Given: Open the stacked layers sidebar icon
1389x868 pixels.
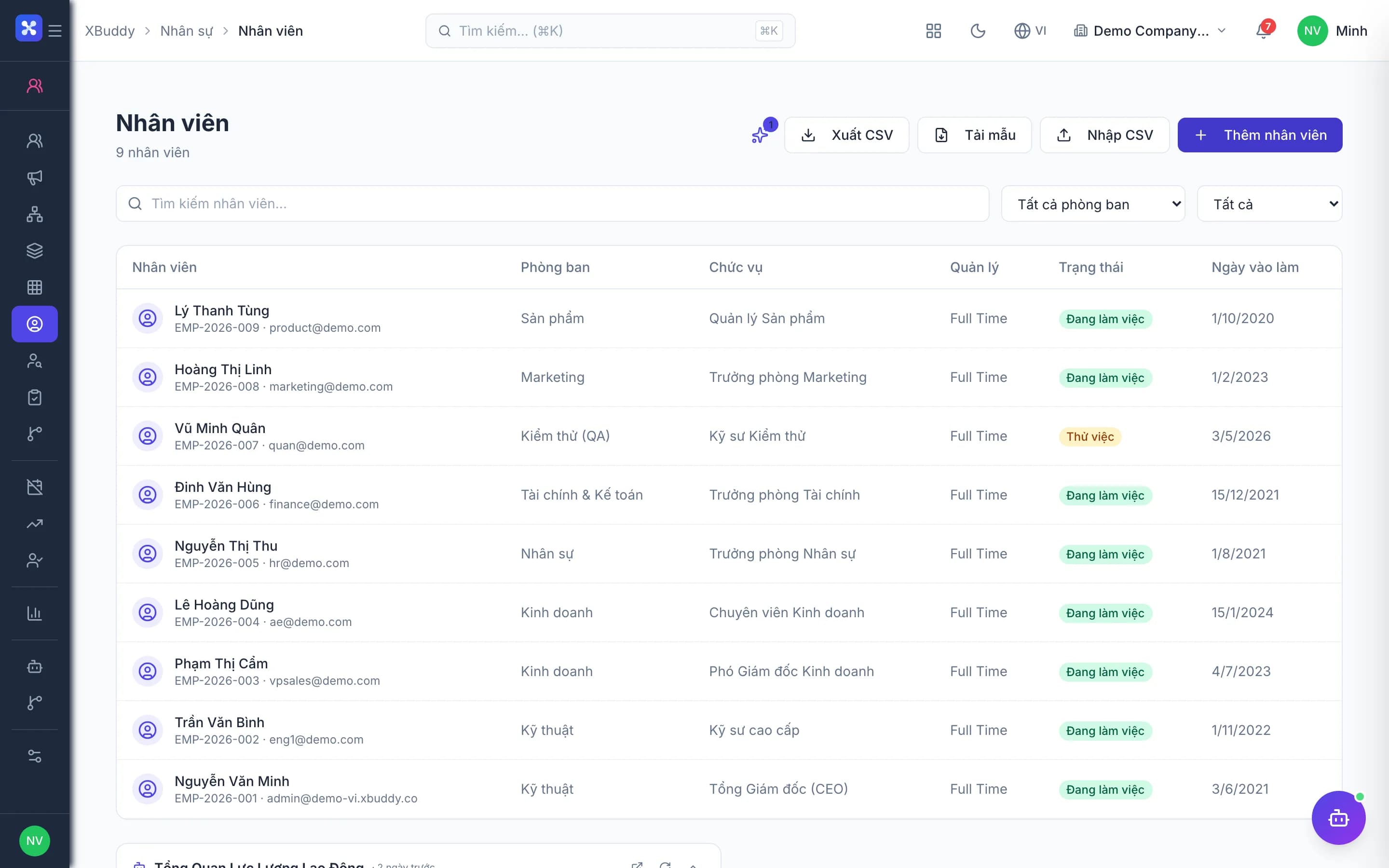Looking at the screenshot, I should tap(34, 251).
